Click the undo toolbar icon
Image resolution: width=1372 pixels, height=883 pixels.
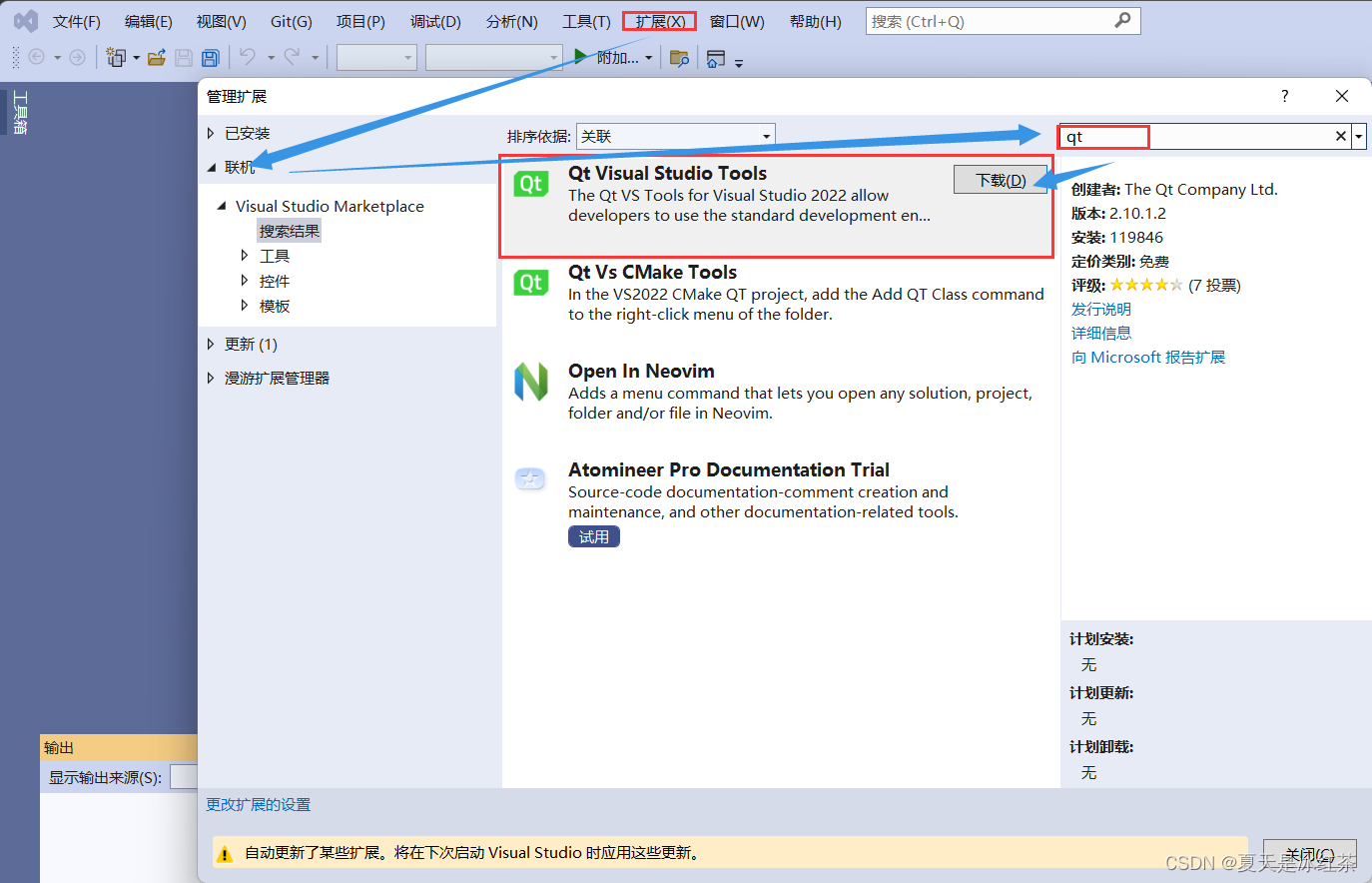coord(248,57)
